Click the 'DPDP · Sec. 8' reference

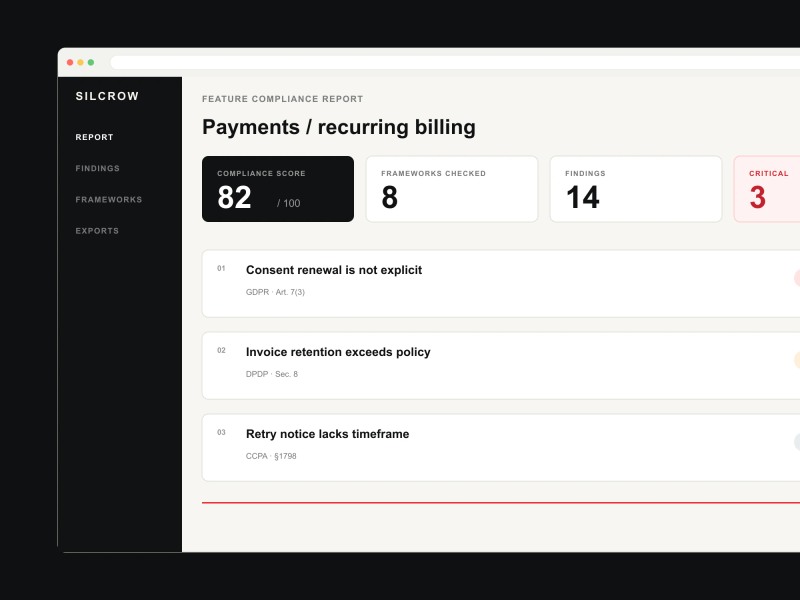[x=271, y=374]
